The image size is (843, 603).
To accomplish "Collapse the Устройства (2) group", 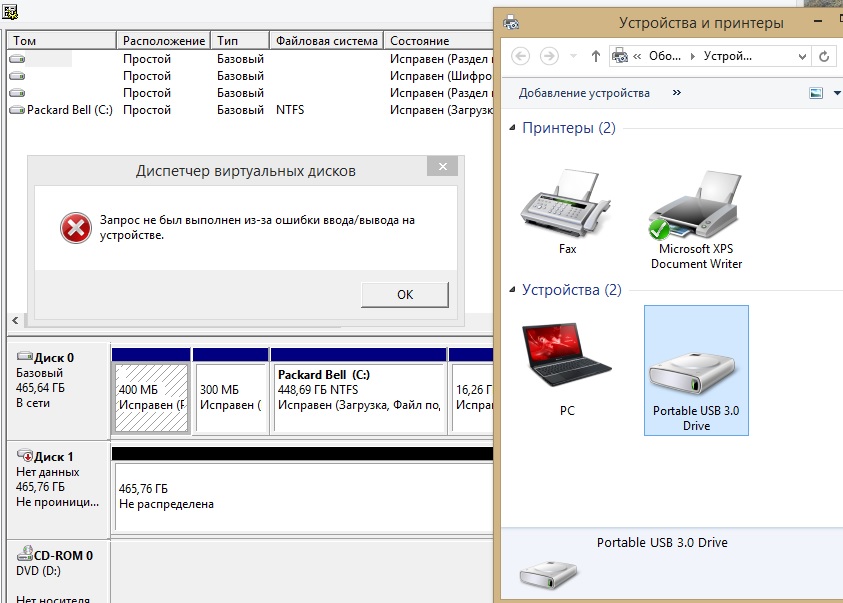I will (512, 290).
